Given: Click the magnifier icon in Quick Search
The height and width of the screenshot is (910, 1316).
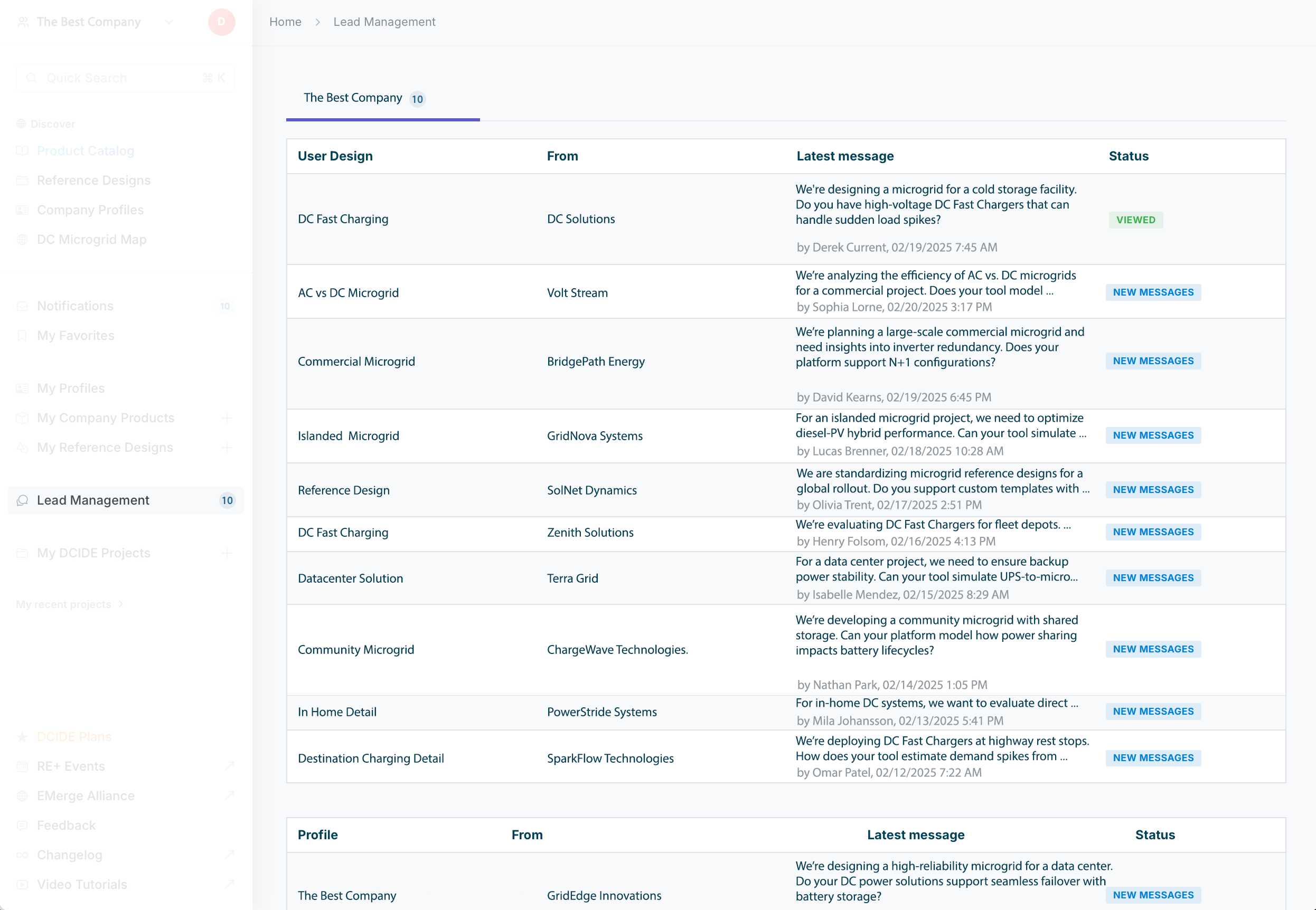Looking at the screenshot, I should tap(32, 78).
